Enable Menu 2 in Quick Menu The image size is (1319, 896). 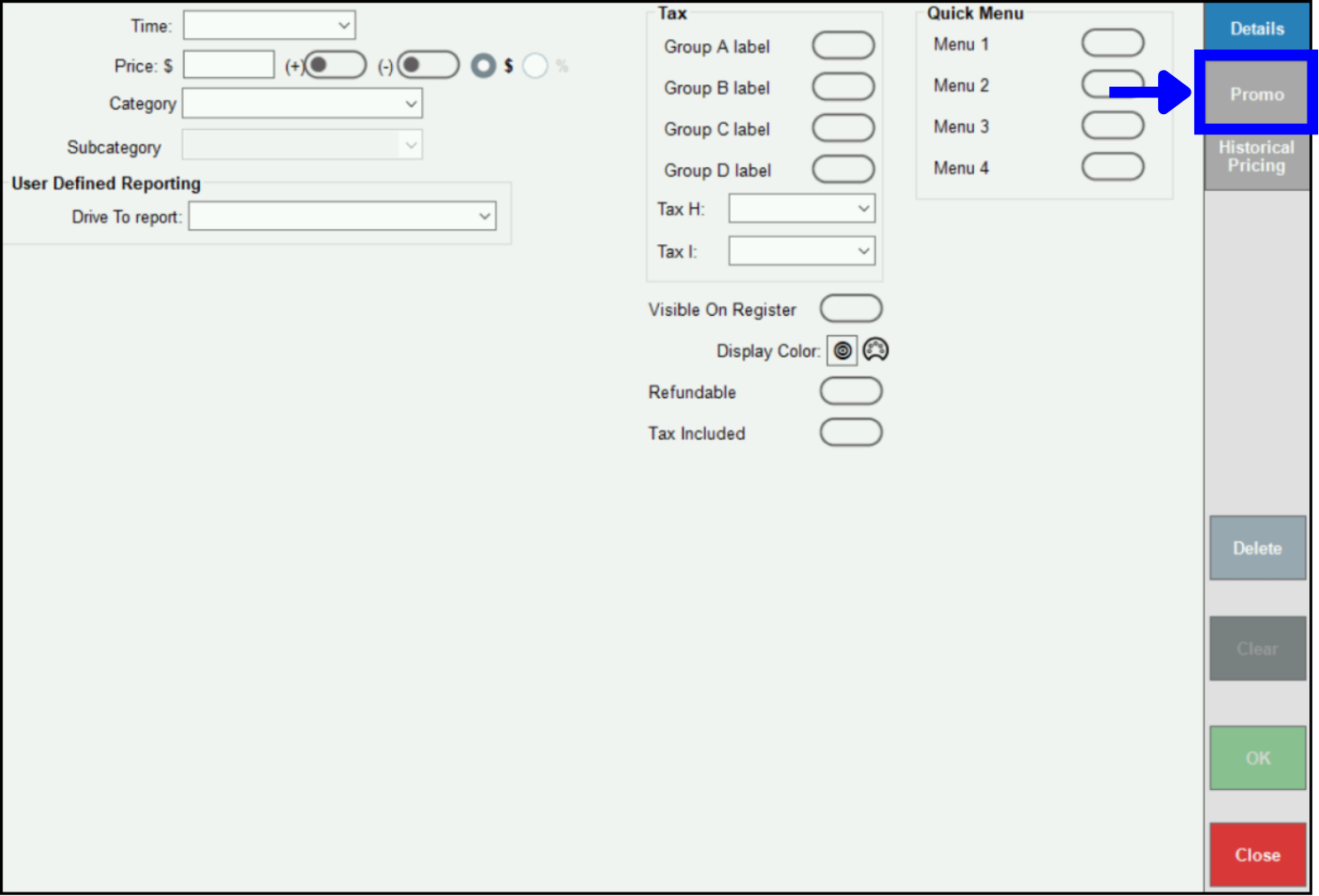pos(1113,84)
